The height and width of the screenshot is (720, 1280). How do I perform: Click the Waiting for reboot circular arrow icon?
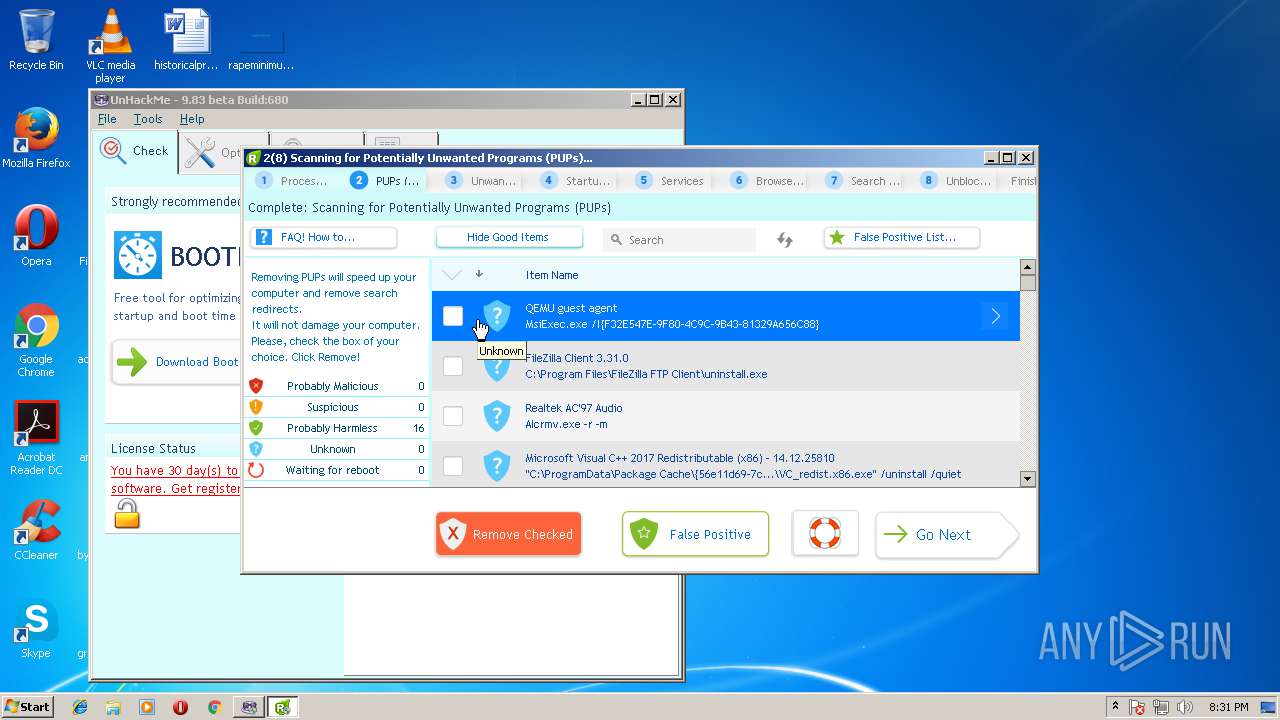[x=256, y=470]
